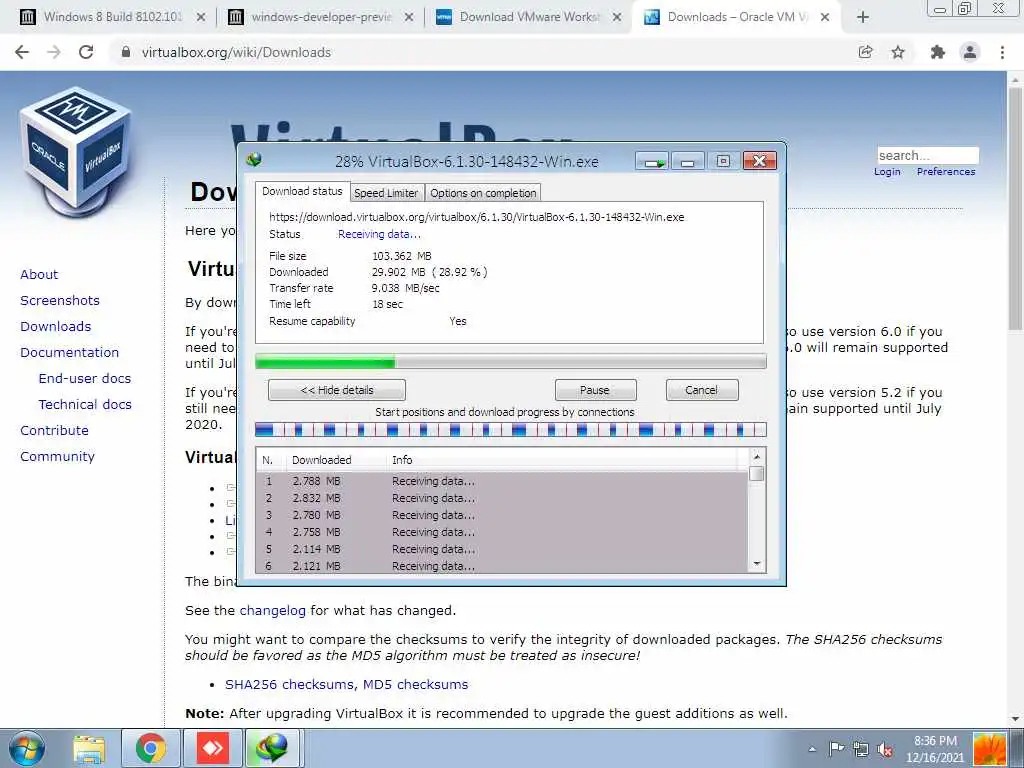Open the Documentation sidebar link
1024x768 pixels.
(69, 353)
